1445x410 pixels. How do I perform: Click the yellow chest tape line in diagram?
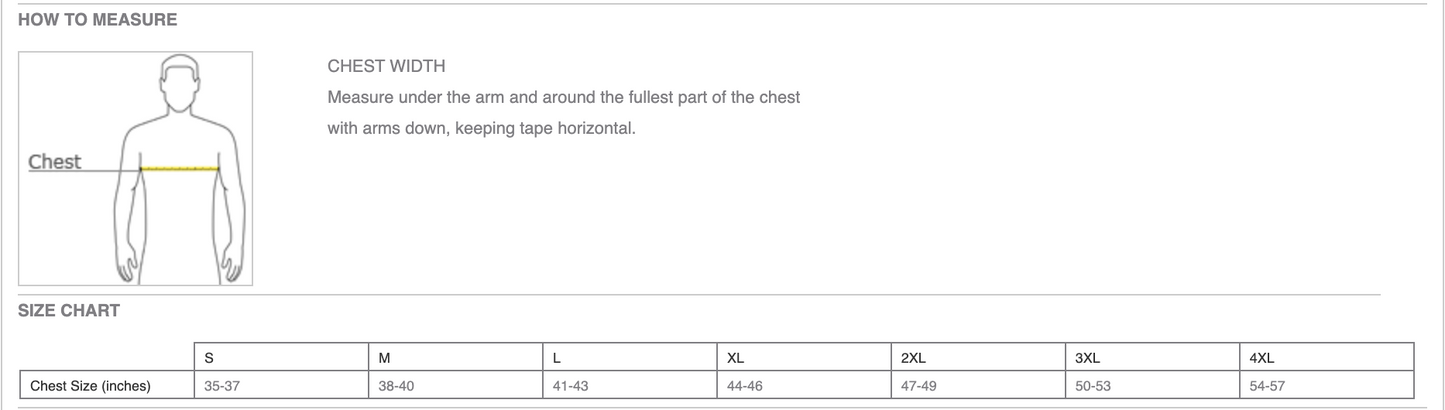[180, 169]
